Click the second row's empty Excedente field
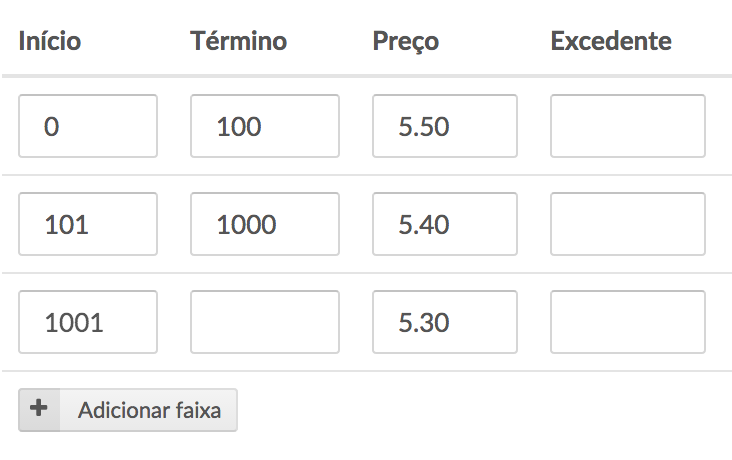Viewport: 732px width, 460px height. (x=628, y=224)
